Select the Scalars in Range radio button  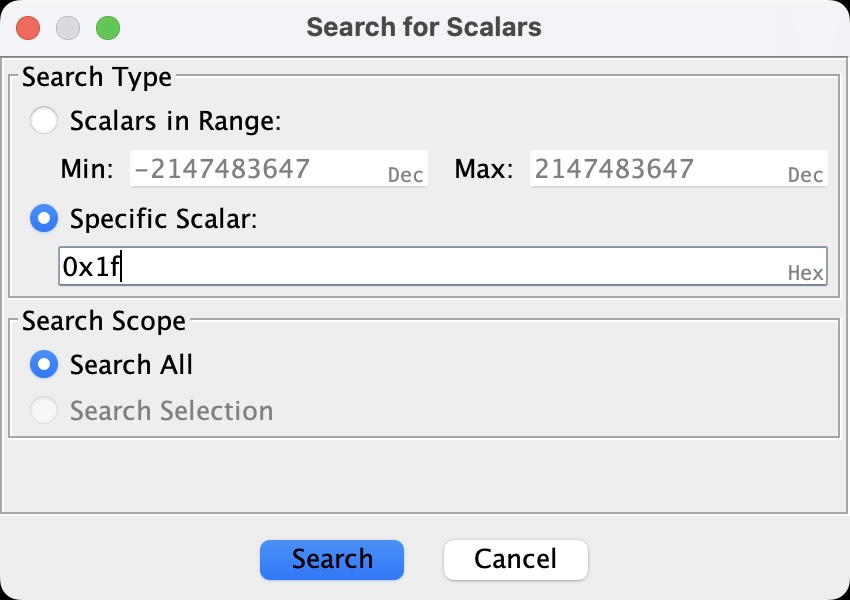(44, 120)
